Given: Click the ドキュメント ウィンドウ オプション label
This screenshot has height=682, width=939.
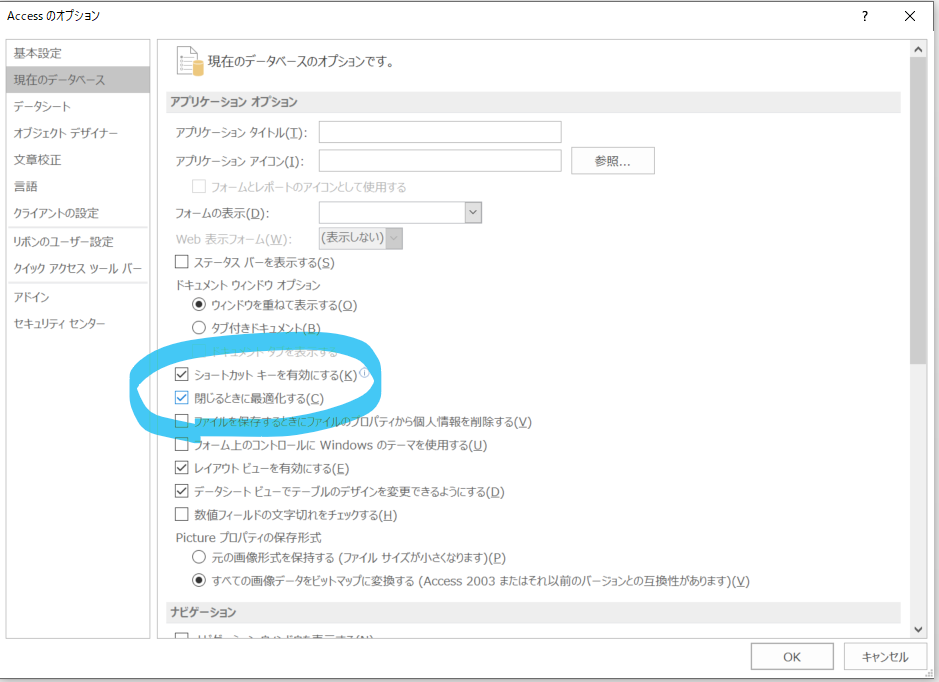Looking at the screenshot, I should (248, 285).
